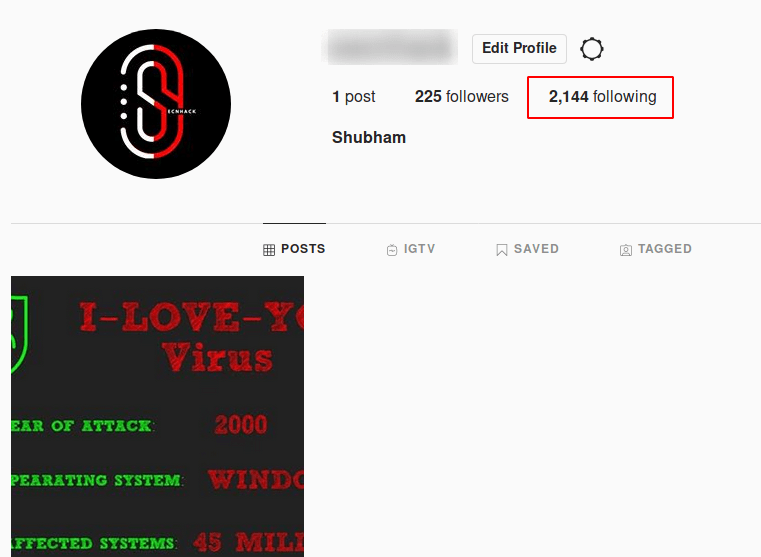Open the I-LOVE-YOU Virus post thumbnail
The height and width of the screenshot is (557, 761).
tap(157, 416)
